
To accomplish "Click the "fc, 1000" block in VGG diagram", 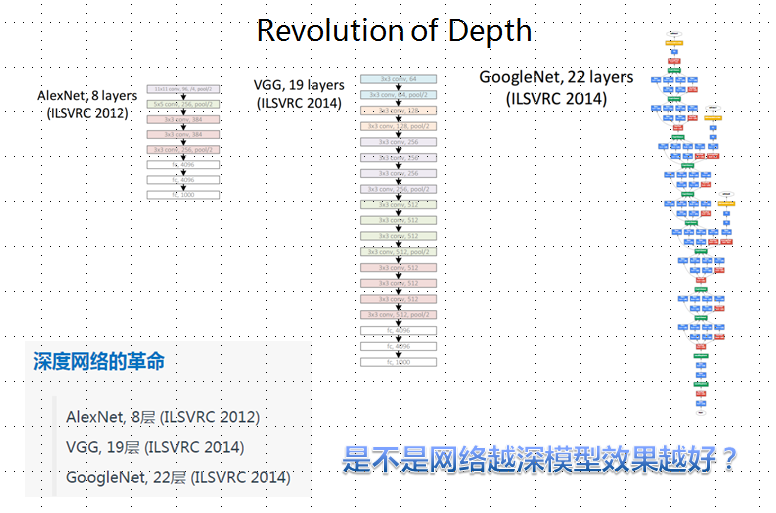I will pyautogui.click(x=398, y=362).
